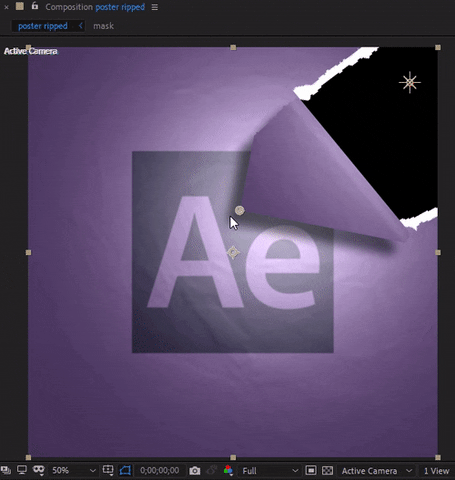The height and width of the screenshot is (480, 455).
Task: Click the bottom-right corner transform handle
Action: pyautogui.click(x=438, y=457)
